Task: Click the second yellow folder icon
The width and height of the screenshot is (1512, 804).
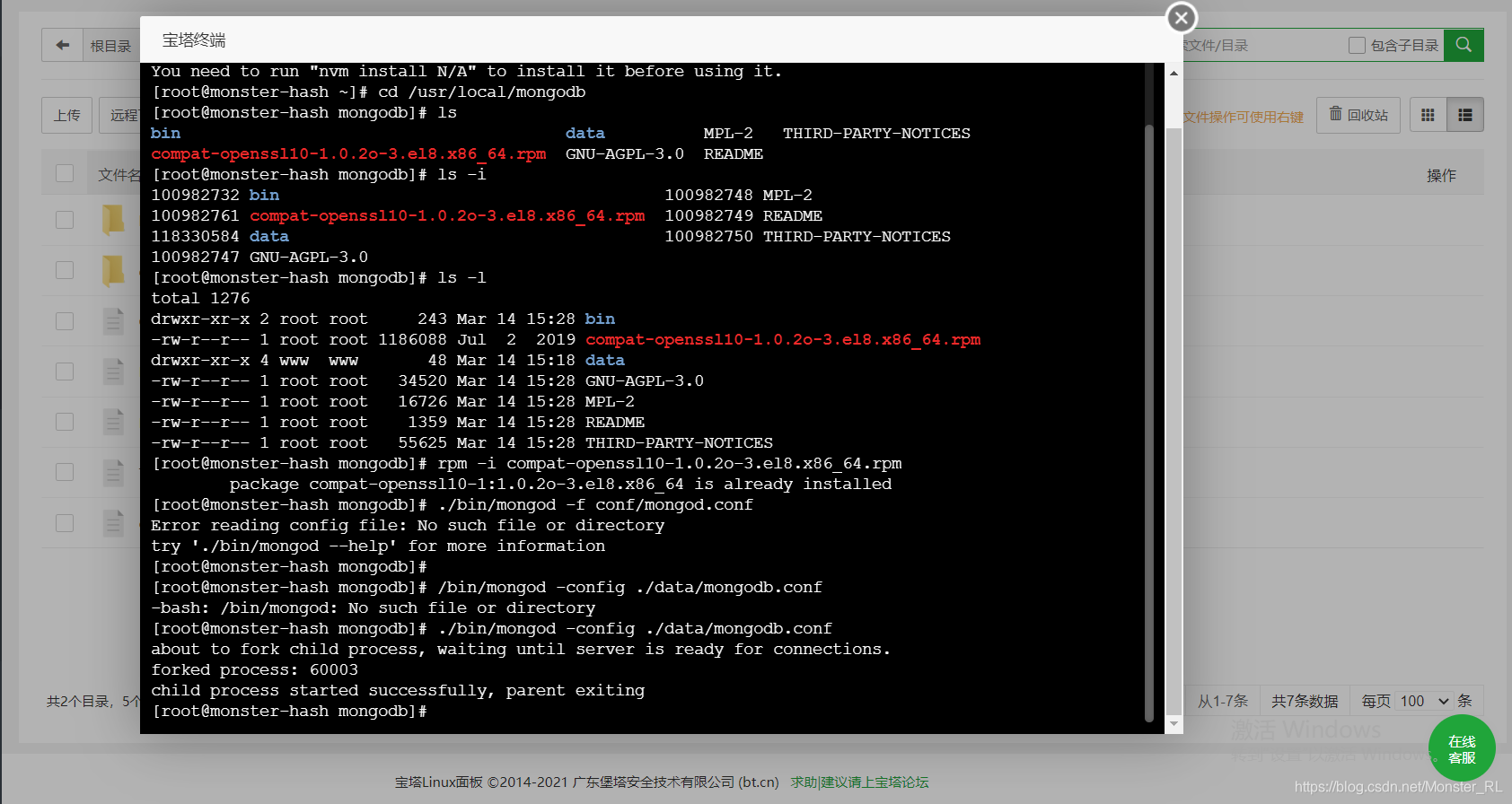Action: (113, 270)
